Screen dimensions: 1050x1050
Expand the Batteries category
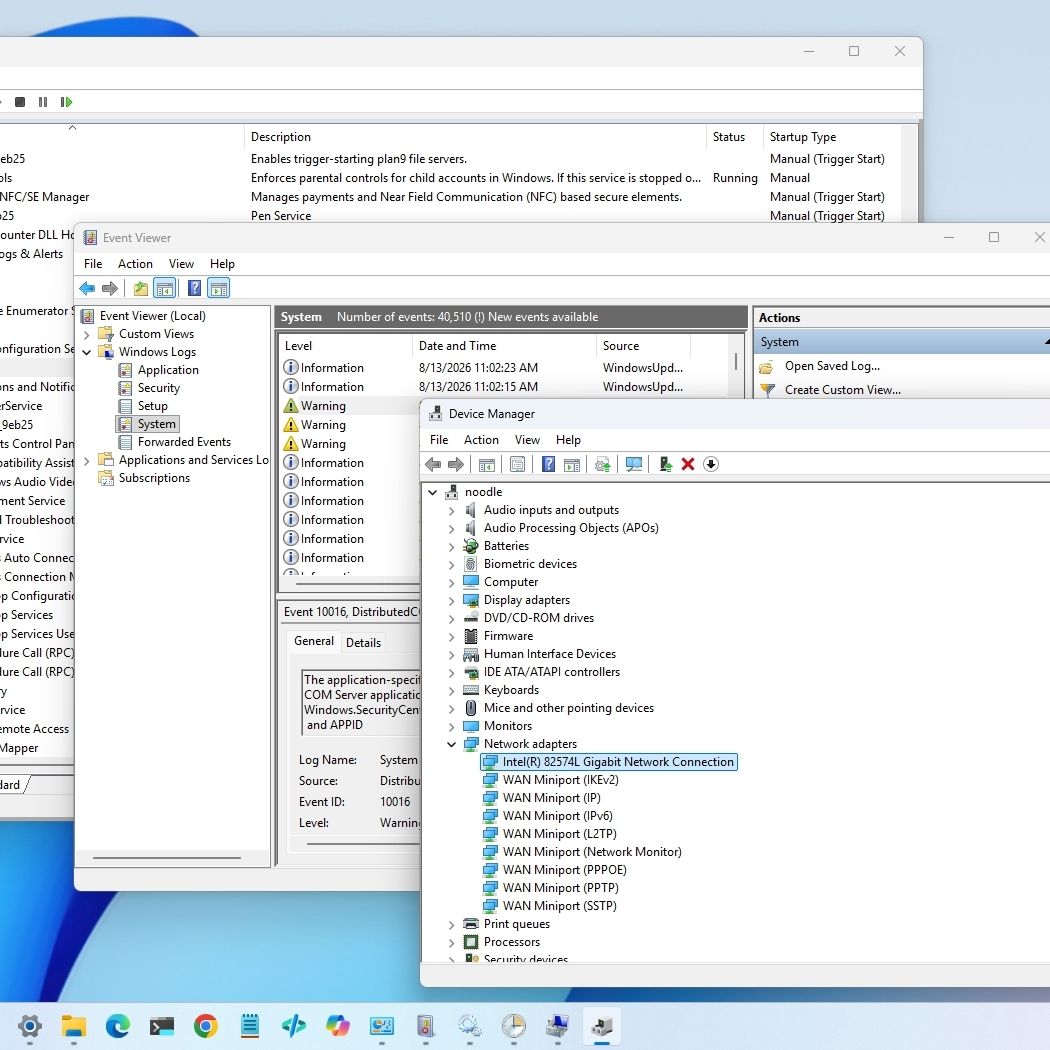451,546
